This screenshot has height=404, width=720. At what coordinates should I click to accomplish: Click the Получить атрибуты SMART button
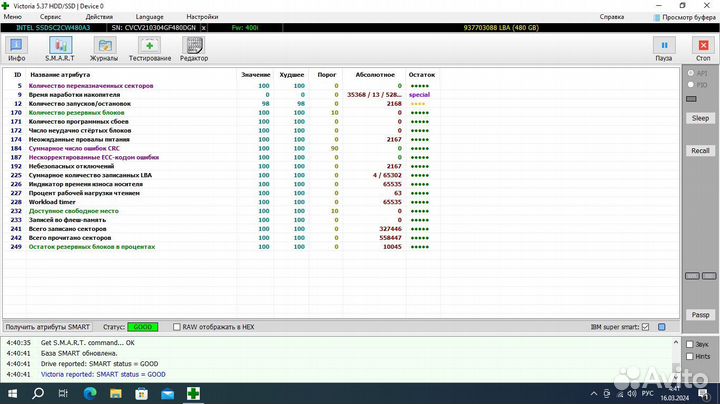48,327
